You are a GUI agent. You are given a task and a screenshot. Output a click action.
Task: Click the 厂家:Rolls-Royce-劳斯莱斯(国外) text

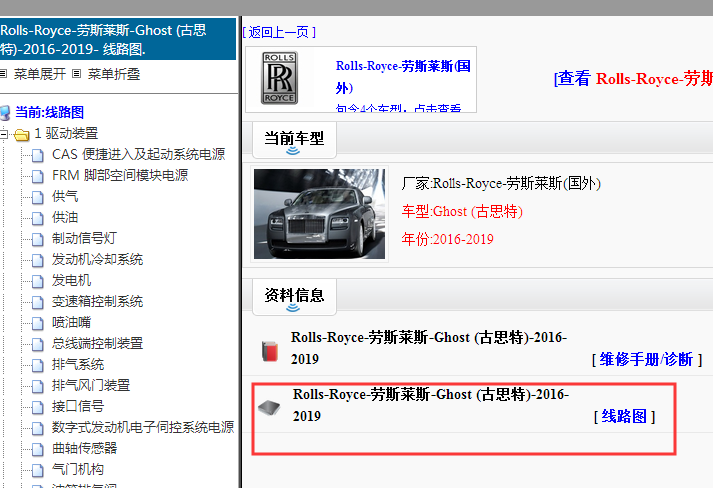point(501,184)
